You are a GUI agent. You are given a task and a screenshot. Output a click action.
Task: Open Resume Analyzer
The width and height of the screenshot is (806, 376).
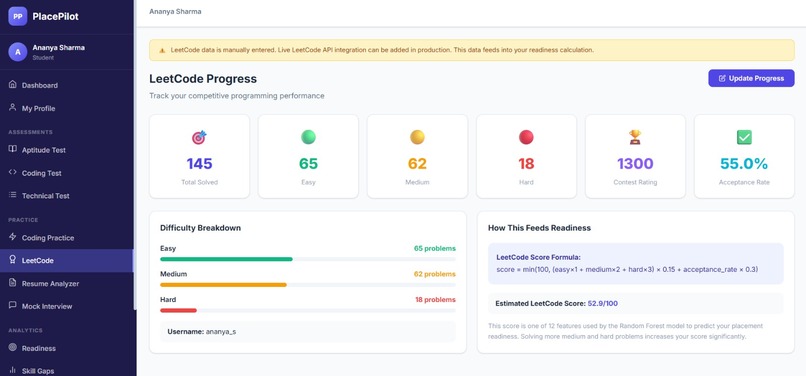pyautogui.click(x=67, y=283)
